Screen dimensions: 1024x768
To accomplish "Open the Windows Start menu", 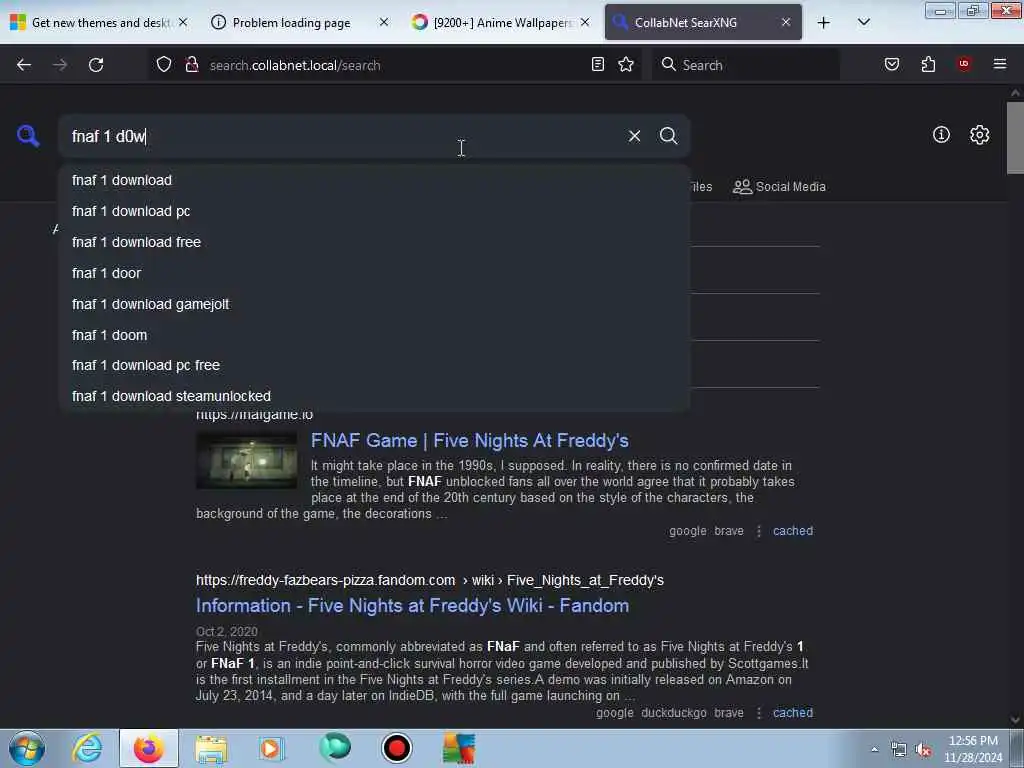I will pos(26,748).
